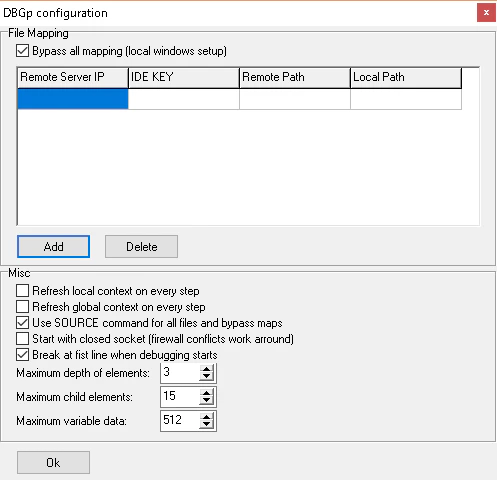Select the empty Remote Path cell
This screenshot has height=480, width=497.
[295, 99]
